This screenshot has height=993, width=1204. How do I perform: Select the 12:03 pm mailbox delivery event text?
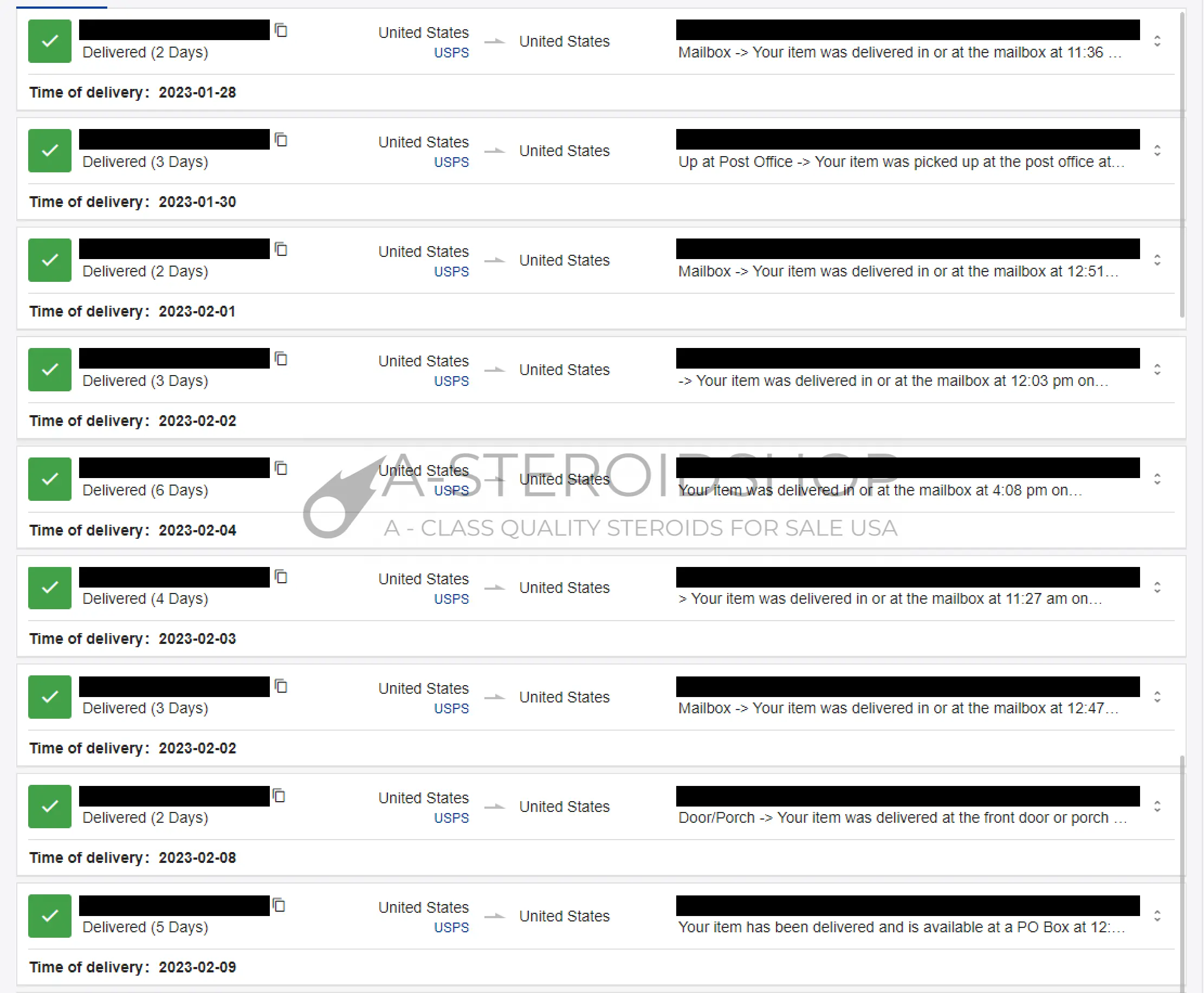coord(893,381)
